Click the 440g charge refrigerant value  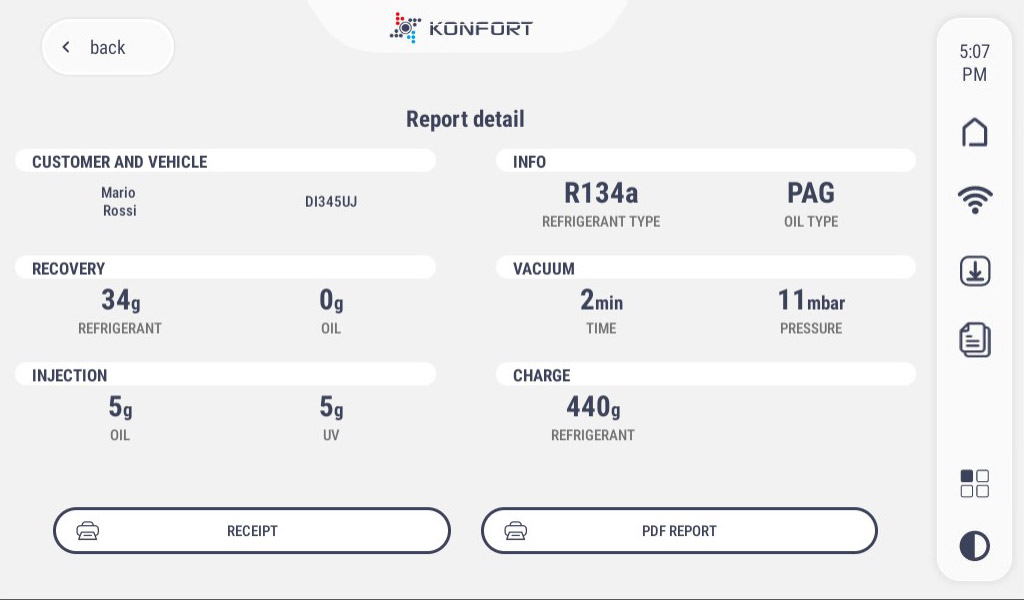click(x=593, y=407)
